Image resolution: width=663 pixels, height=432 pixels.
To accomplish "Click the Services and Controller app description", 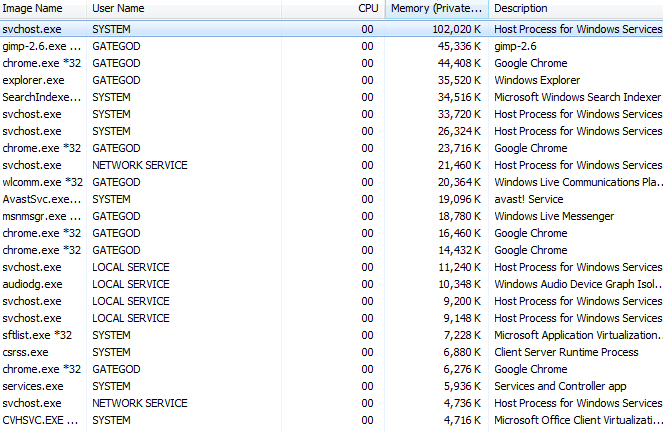I will 560,386.
